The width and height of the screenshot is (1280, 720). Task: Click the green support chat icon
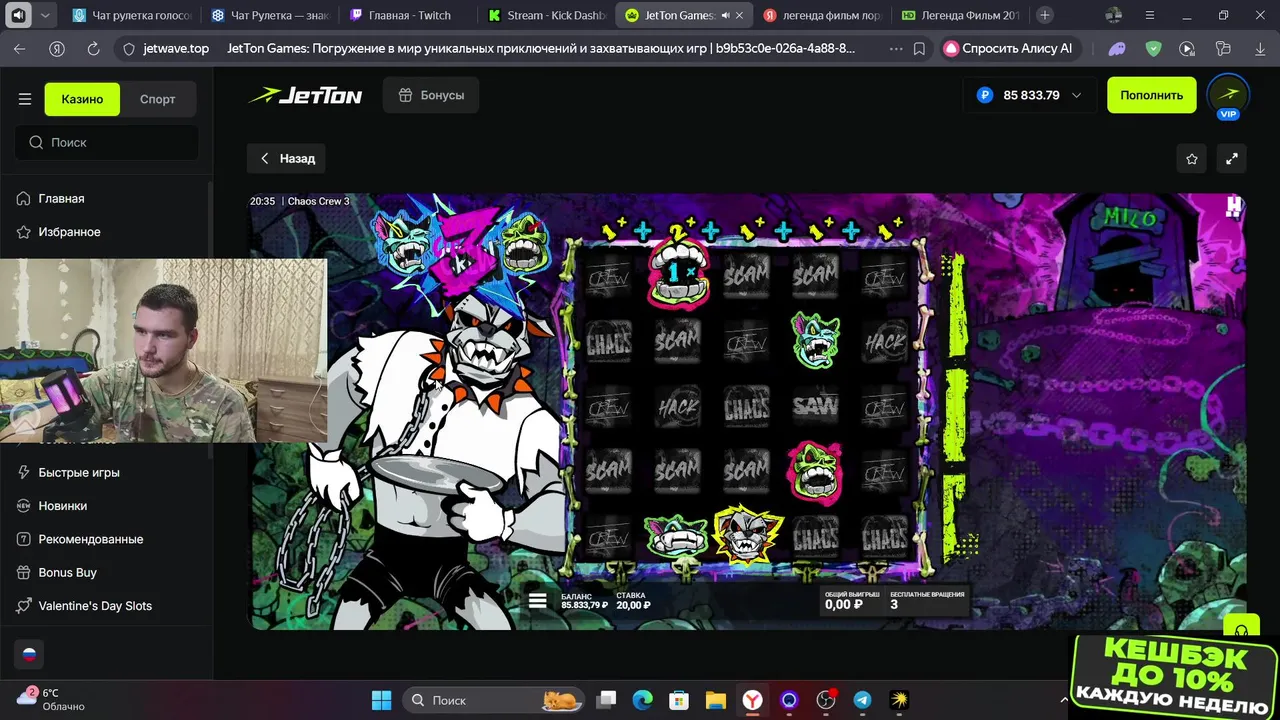click(x=1241, y=628)
